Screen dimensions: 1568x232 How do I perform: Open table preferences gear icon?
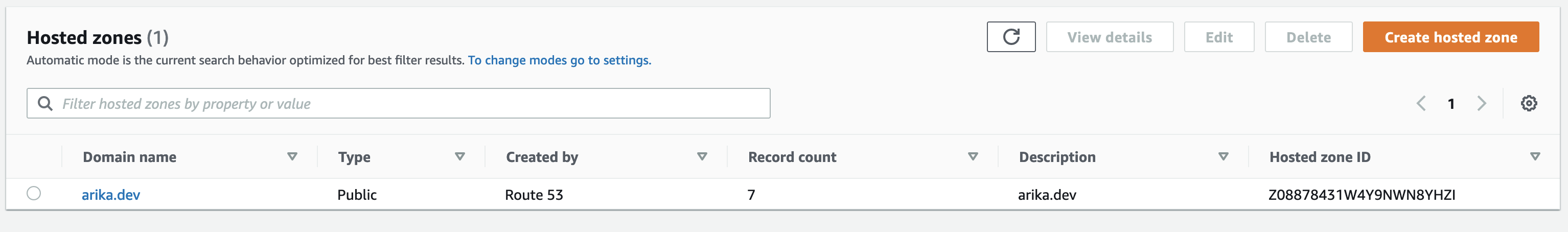point(1529,104)
